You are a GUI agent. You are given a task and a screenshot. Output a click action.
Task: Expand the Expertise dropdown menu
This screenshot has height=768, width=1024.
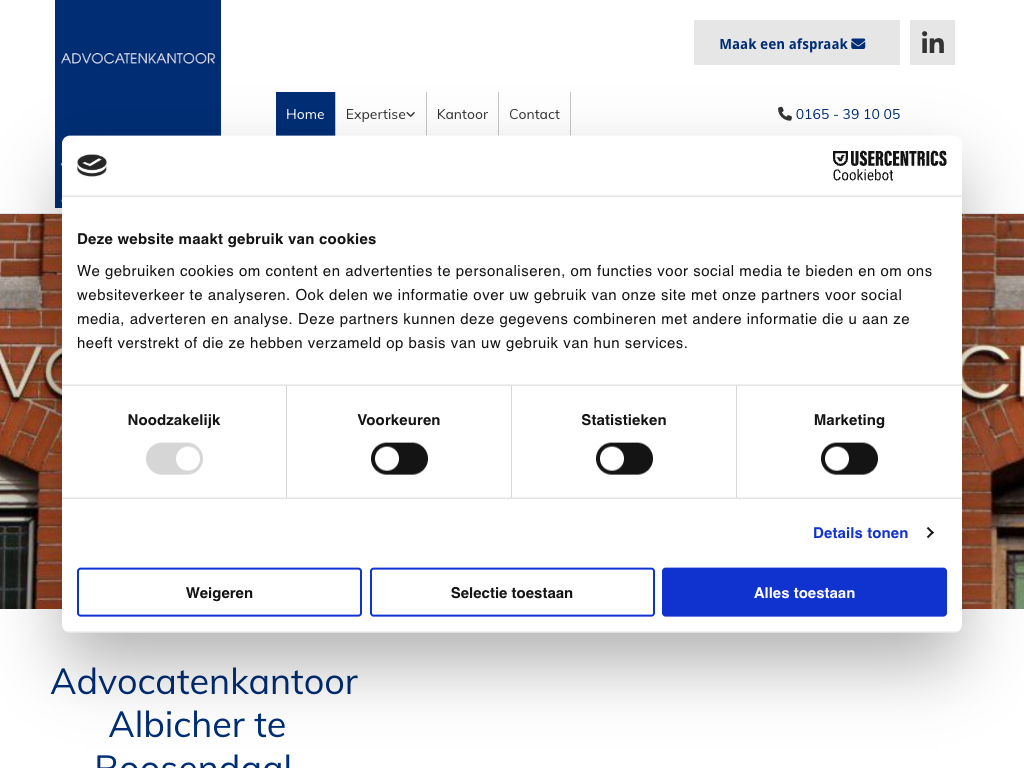coord(380,114)
